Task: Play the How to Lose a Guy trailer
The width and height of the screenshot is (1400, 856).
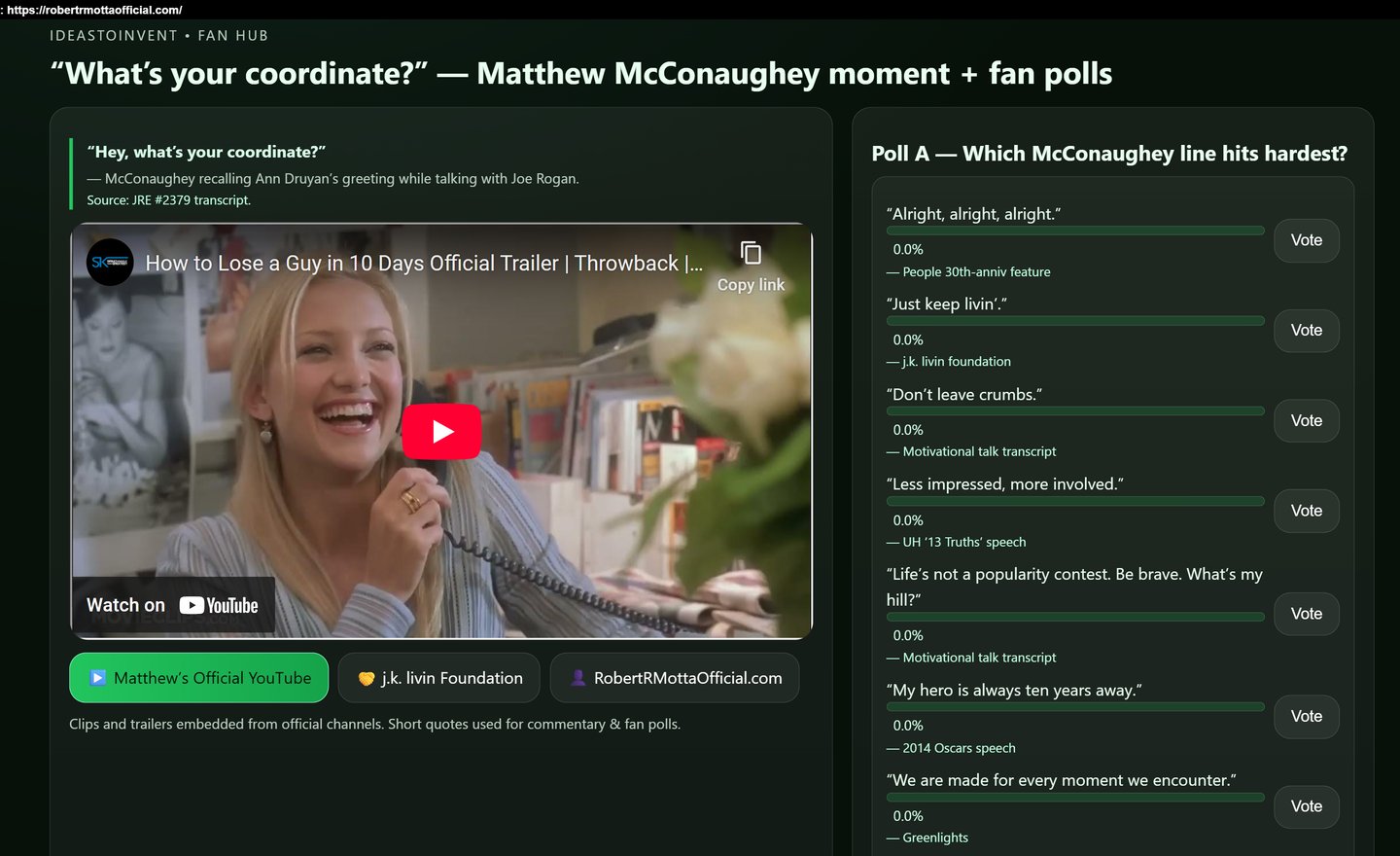Action: (441, 431)
